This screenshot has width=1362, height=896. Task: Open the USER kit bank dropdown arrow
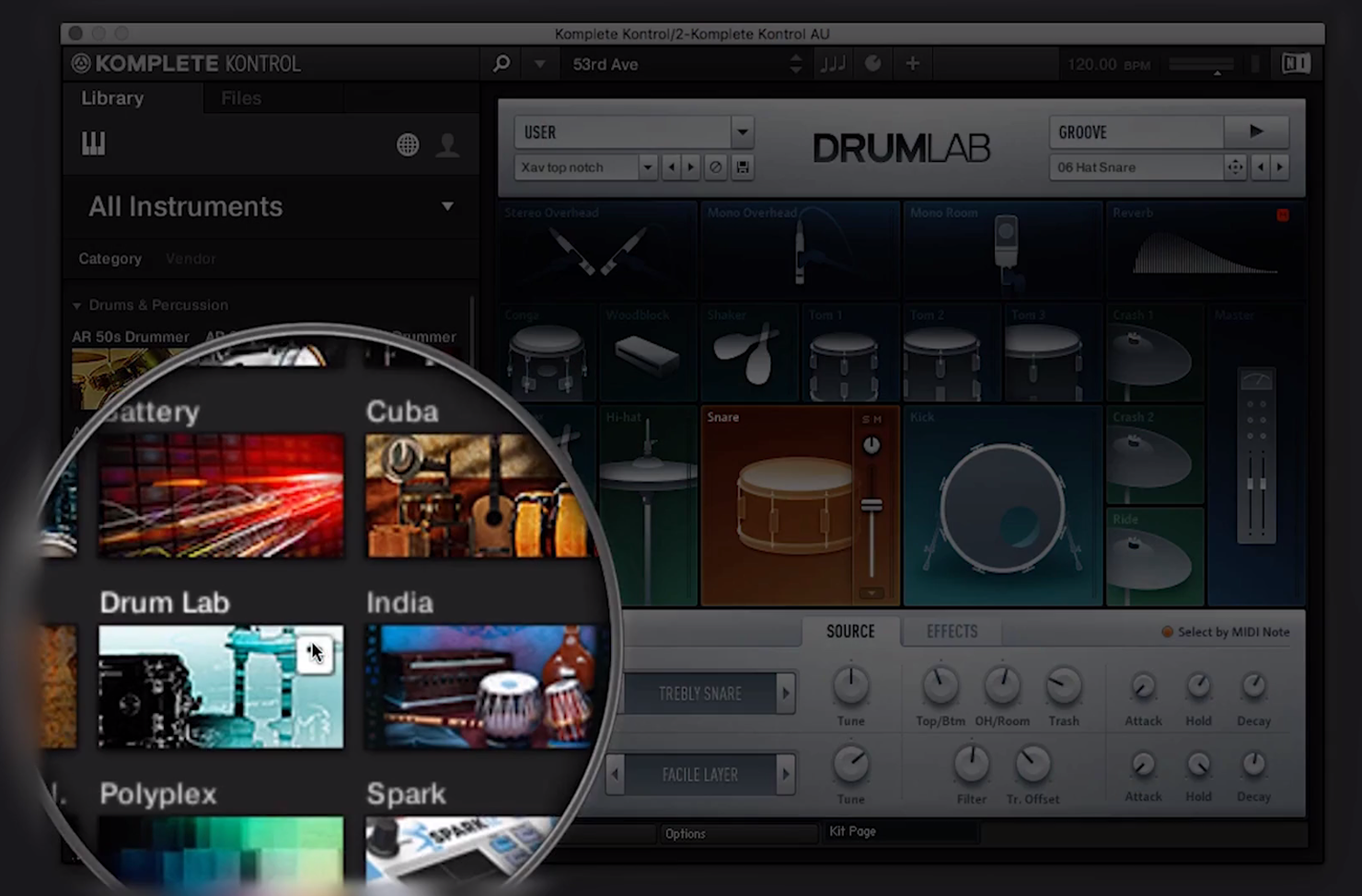[x=742, y=132]
